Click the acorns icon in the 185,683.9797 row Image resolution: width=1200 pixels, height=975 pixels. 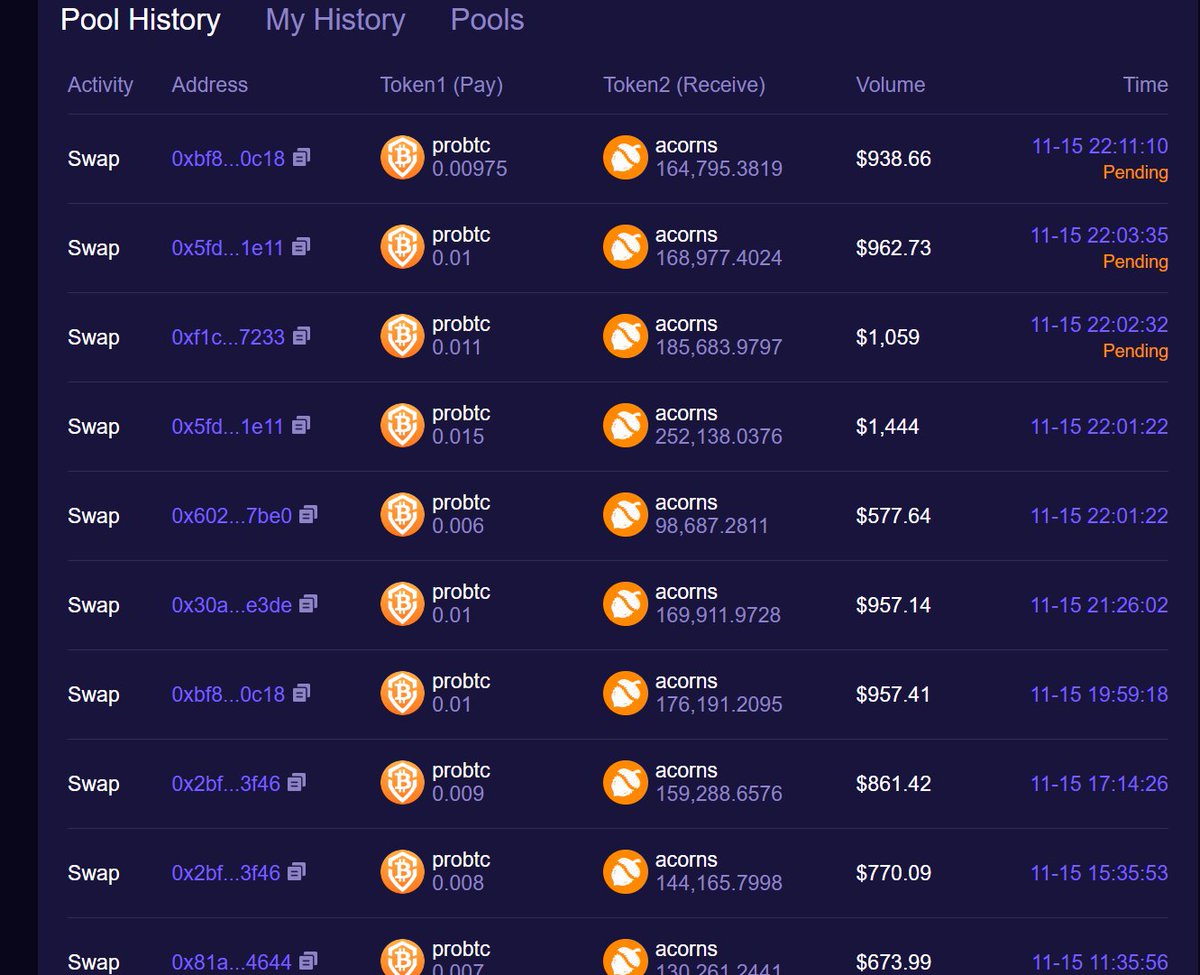click(625, 336)
